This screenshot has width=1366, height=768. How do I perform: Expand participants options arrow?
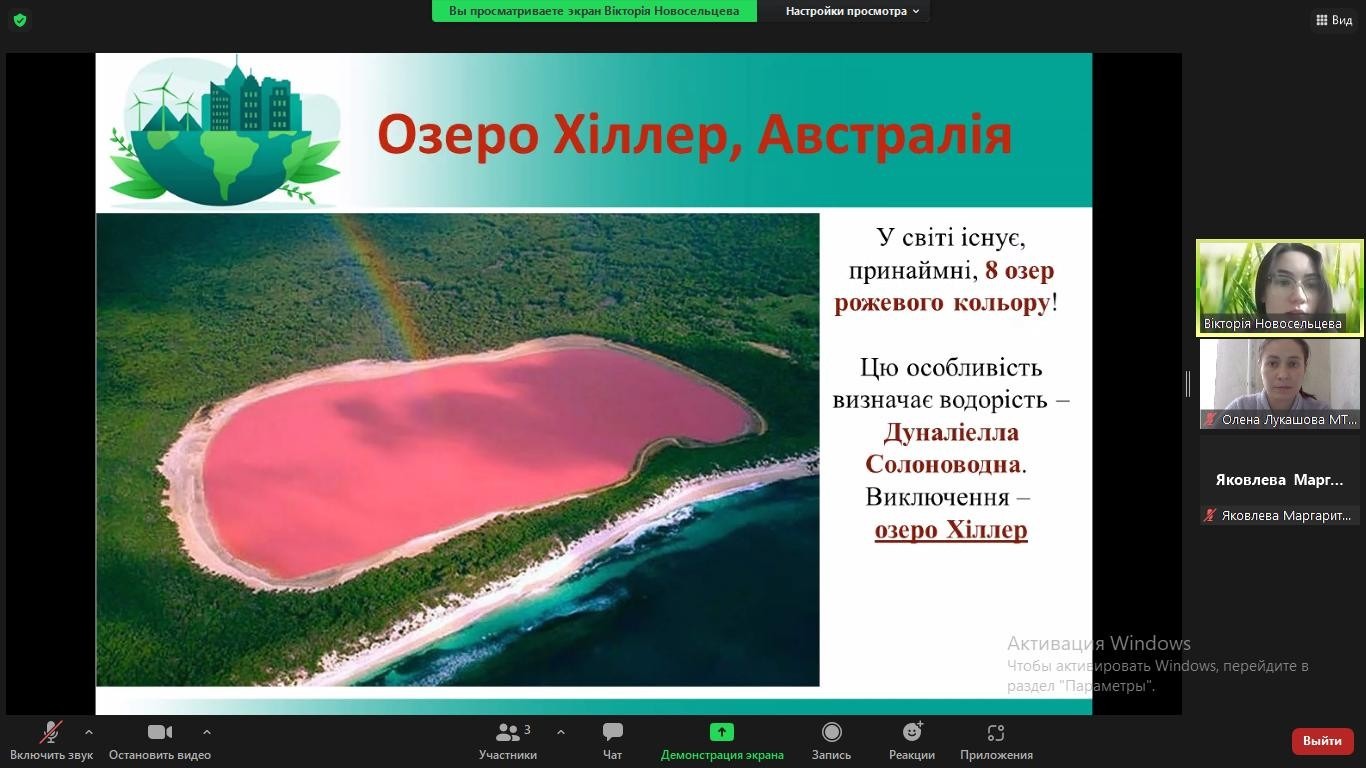(x=560, y=732)
